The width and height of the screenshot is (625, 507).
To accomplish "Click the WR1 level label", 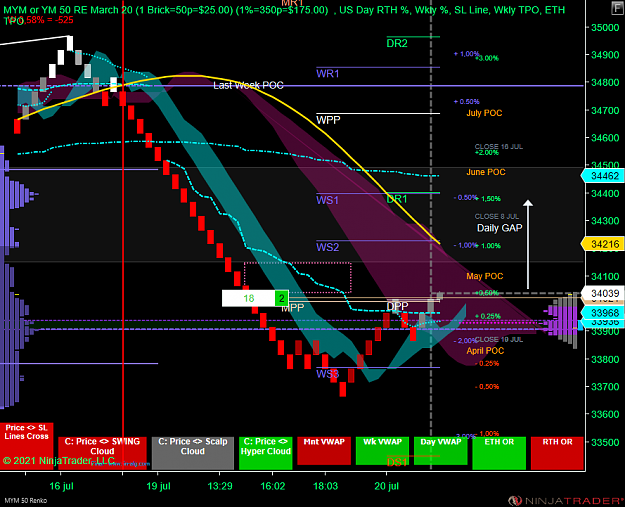I will click(328, 74).
